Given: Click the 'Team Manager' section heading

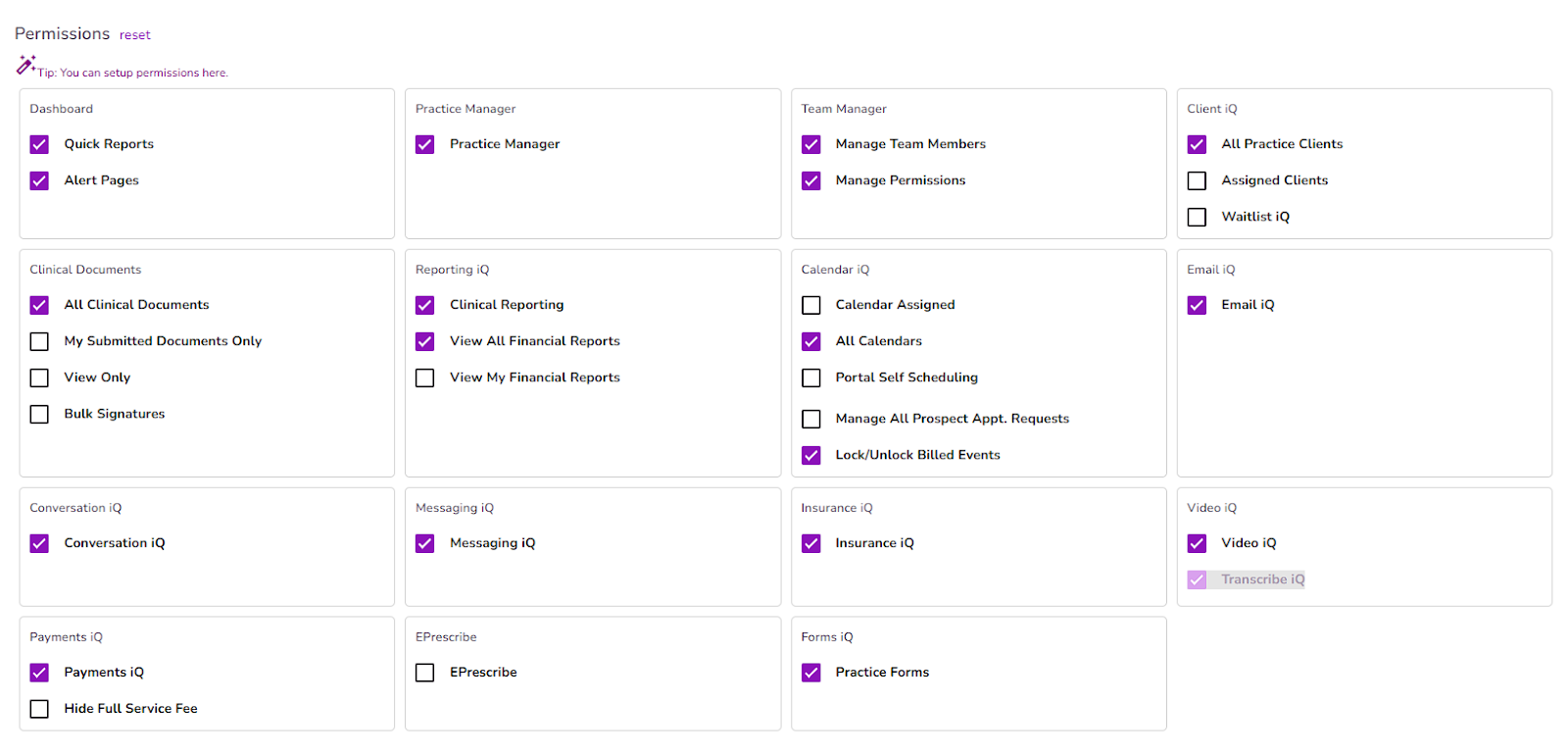Looking at the screenshot, I should click(x=843, y=109).
